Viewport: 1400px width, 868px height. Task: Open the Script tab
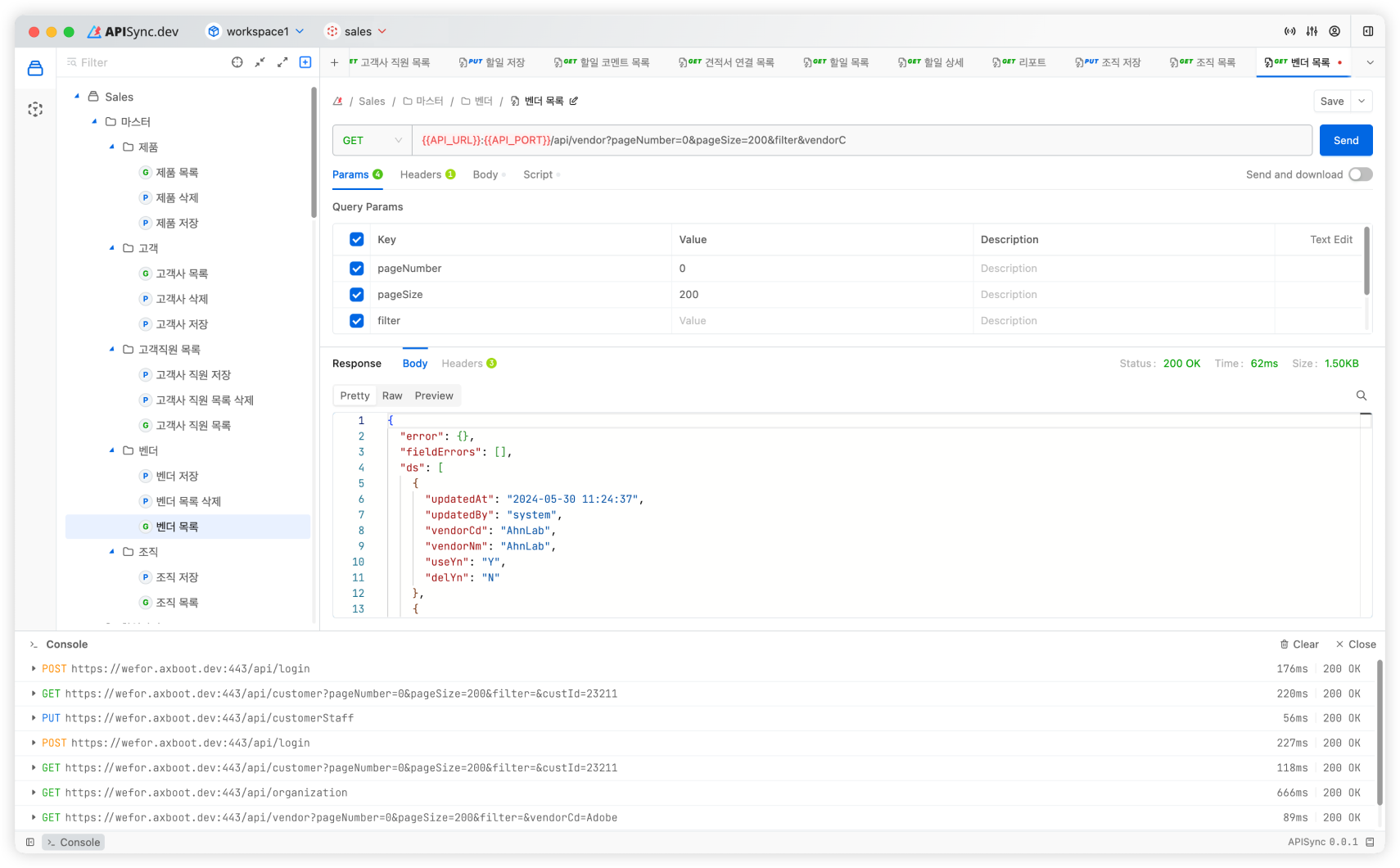[x=541, y=174]
